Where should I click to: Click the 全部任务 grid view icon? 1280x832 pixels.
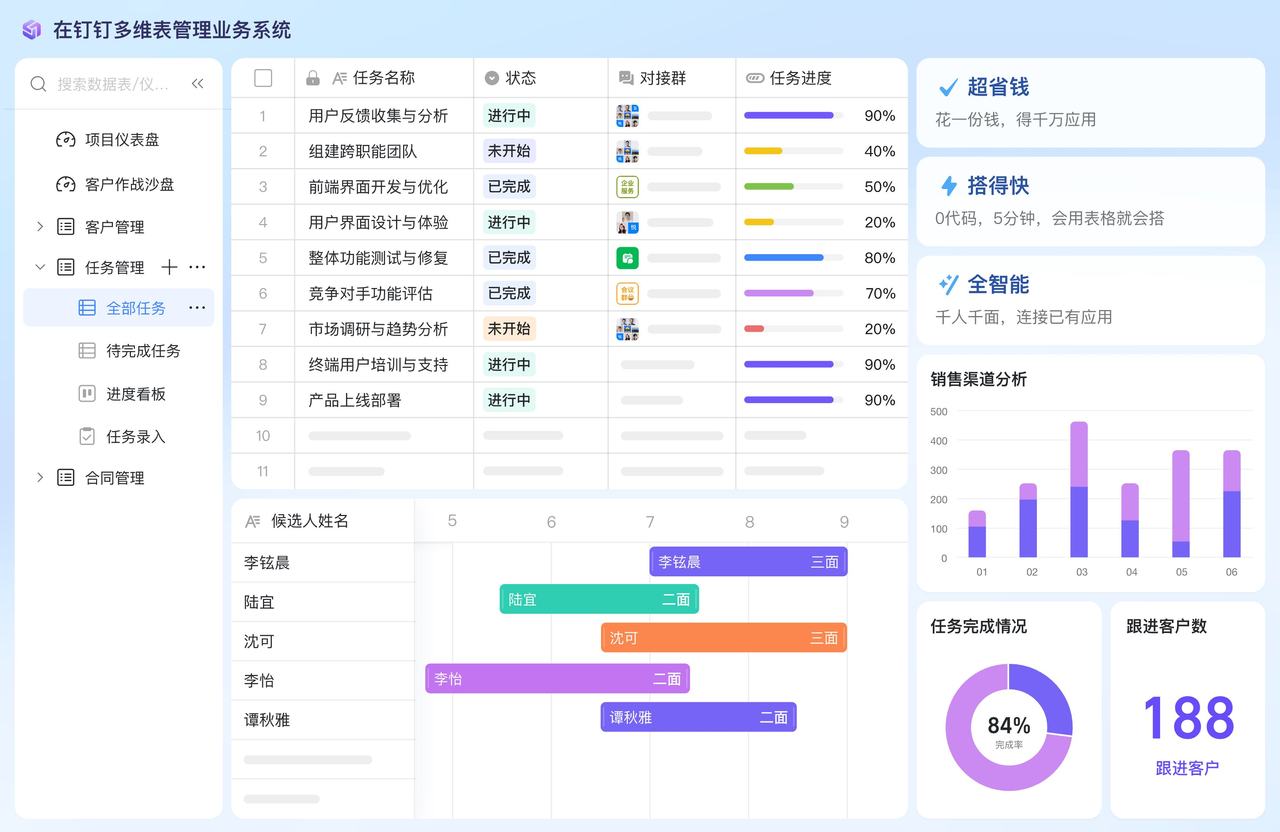pyautogui.click(x=87, y=308)
